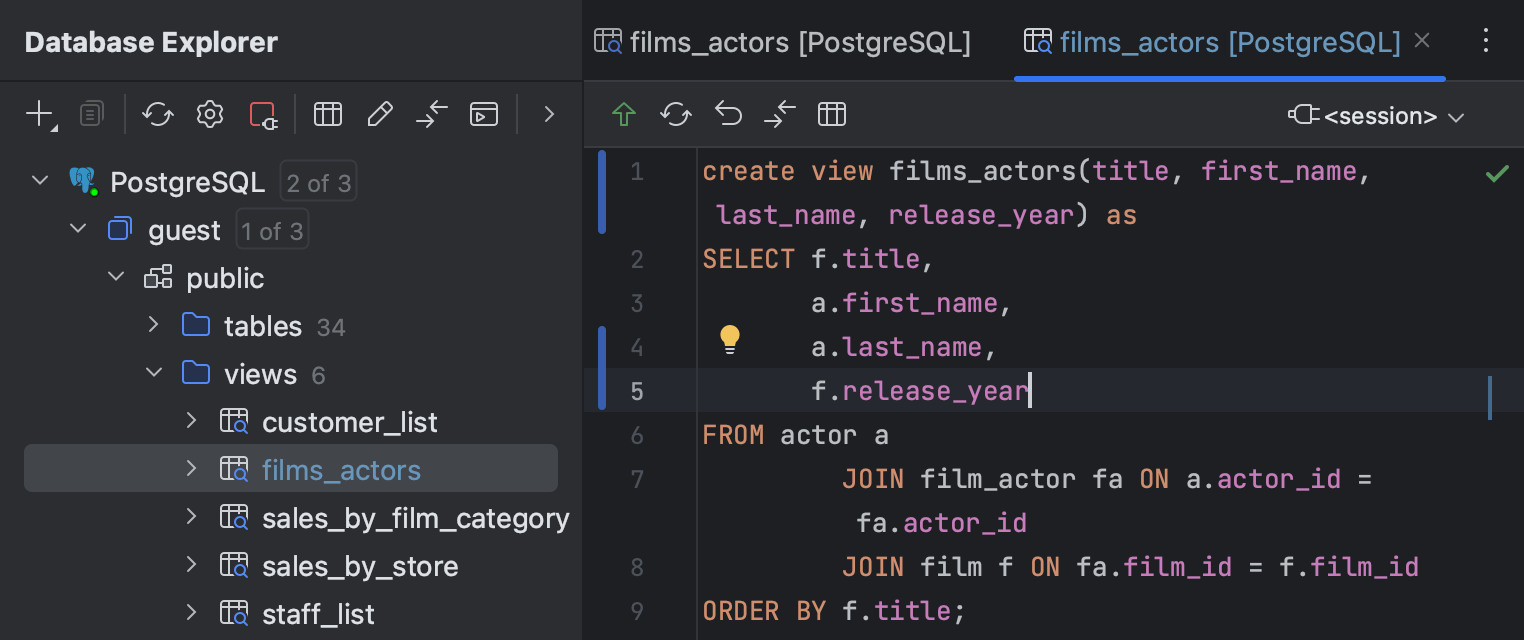Screen dimensions: 1524x640
Task: Click the lightbulb intention icon on line 4
Action: 729,340
